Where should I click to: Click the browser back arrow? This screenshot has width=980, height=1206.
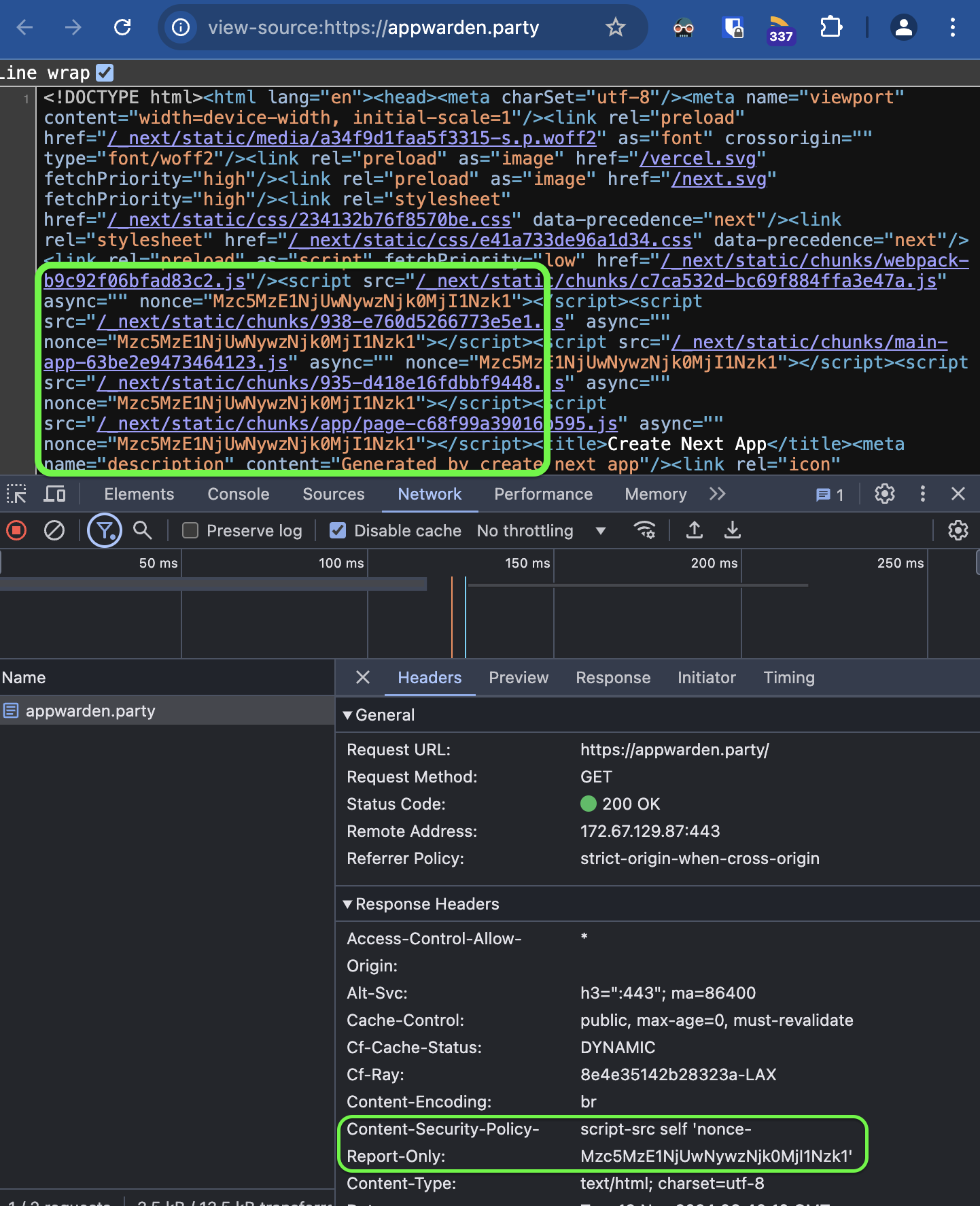coord(25,27)
